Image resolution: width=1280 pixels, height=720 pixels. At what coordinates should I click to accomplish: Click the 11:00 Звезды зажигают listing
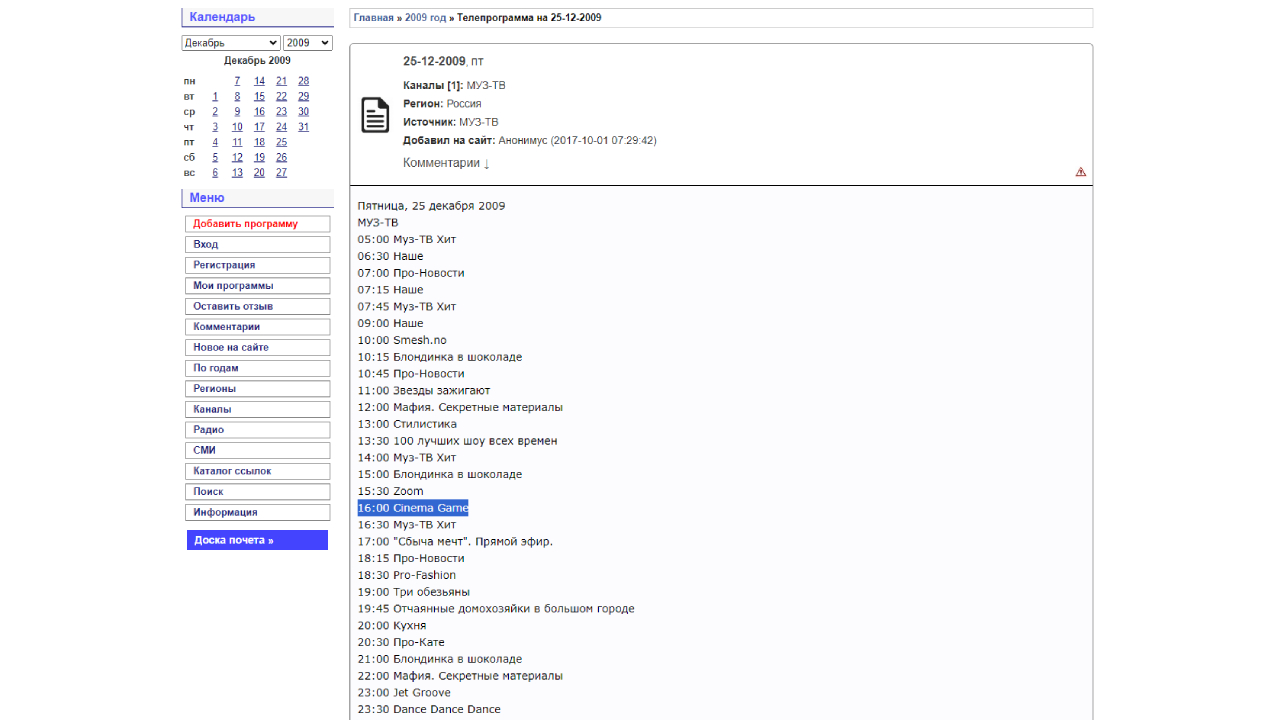tap(424, 391)
